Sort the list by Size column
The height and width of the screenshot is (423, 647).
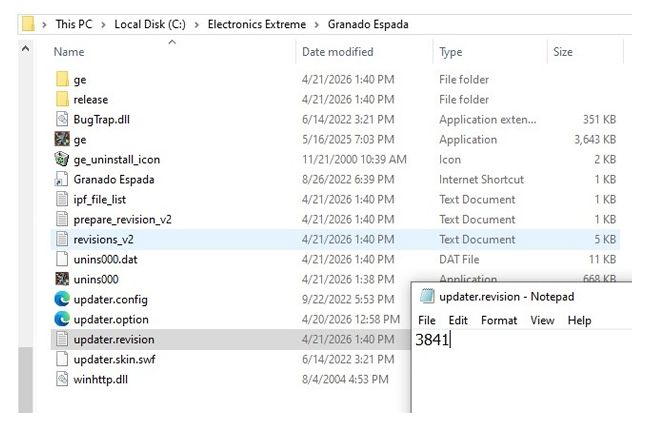coord(563,52)
